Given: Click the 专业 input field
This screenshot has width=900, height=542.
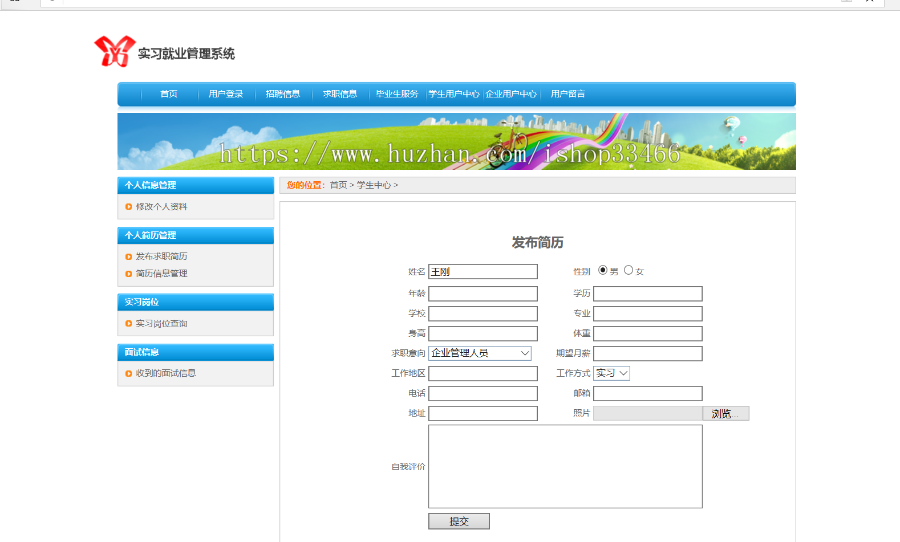Looking at the screenshot, I should pos(647,313).
